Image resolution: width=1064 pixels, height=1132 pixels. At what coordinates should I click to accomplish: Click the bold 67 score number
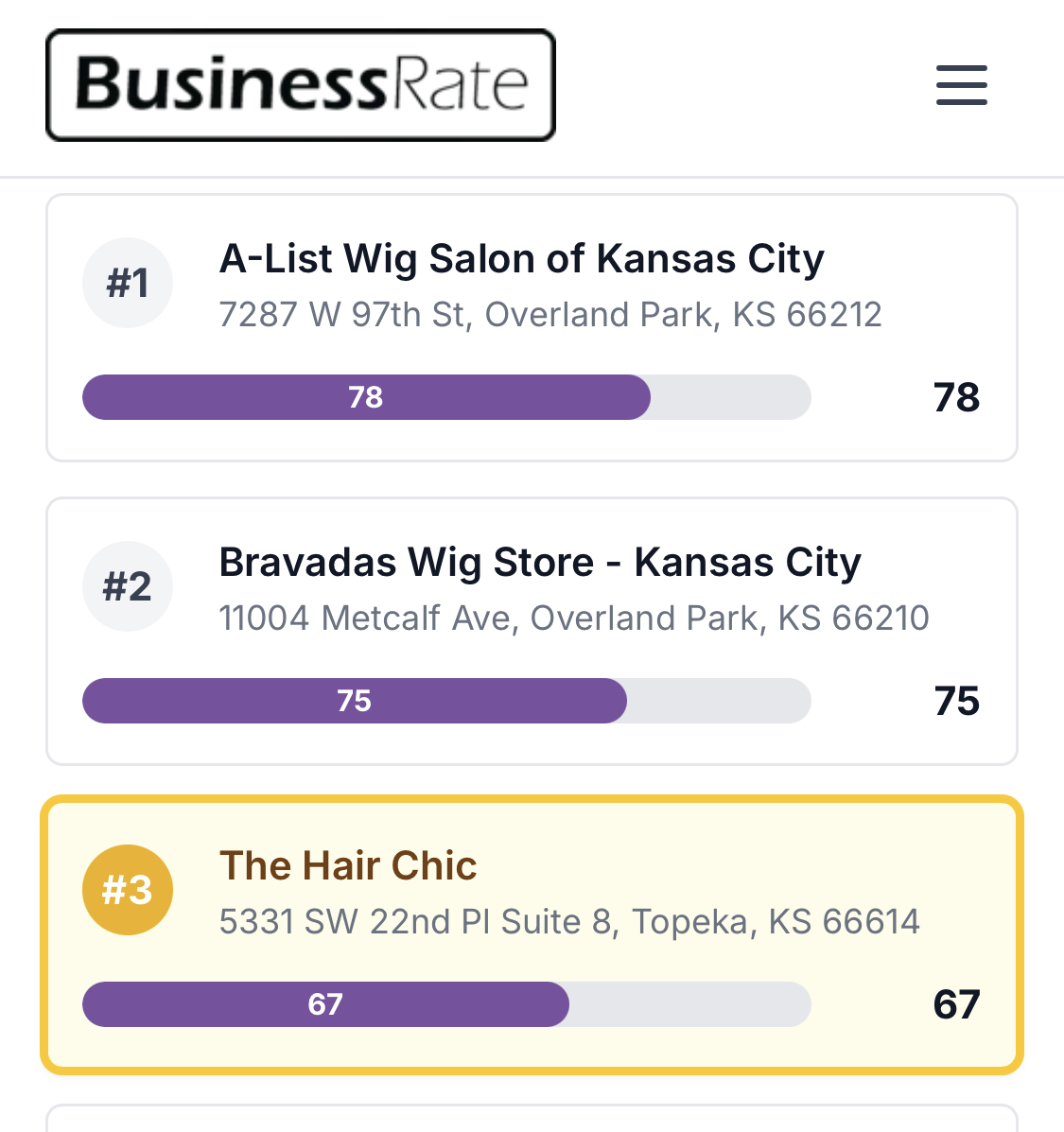pyautogui.click(x=956, y=1004)
